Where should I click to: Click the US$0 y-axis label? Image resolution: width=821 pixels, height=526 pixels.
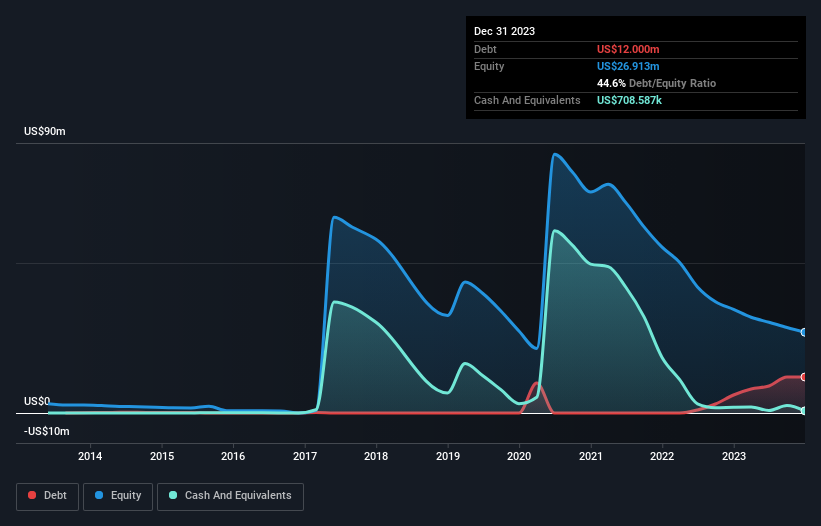pyautogui.click(x=37, y=401)
